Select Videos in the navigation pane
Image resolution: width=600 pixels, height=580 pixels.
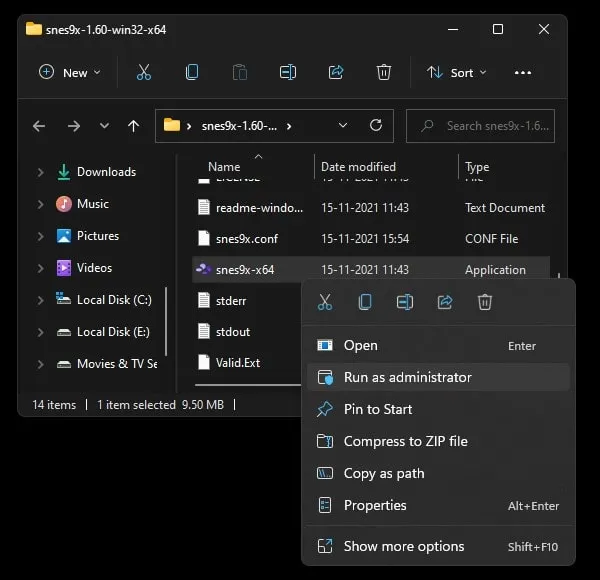(x=95, y=268)
